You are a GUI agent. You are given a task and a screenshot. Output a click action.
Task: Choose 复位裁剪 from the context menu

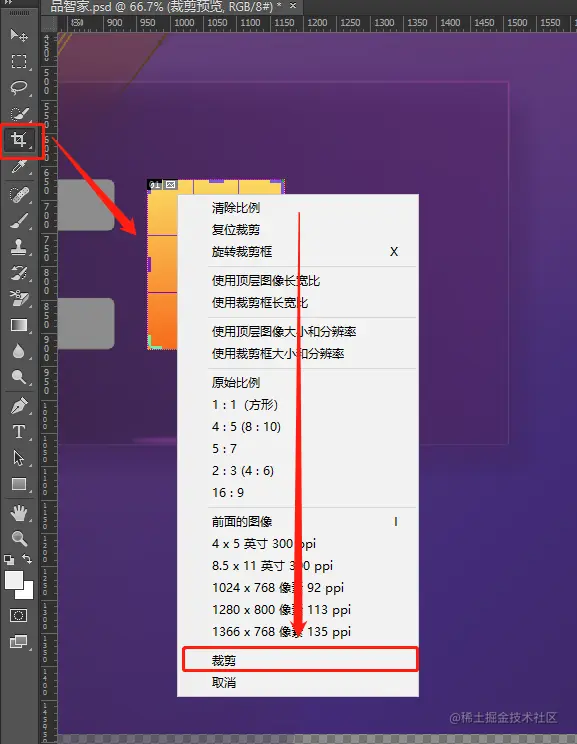tap(298, 230)
